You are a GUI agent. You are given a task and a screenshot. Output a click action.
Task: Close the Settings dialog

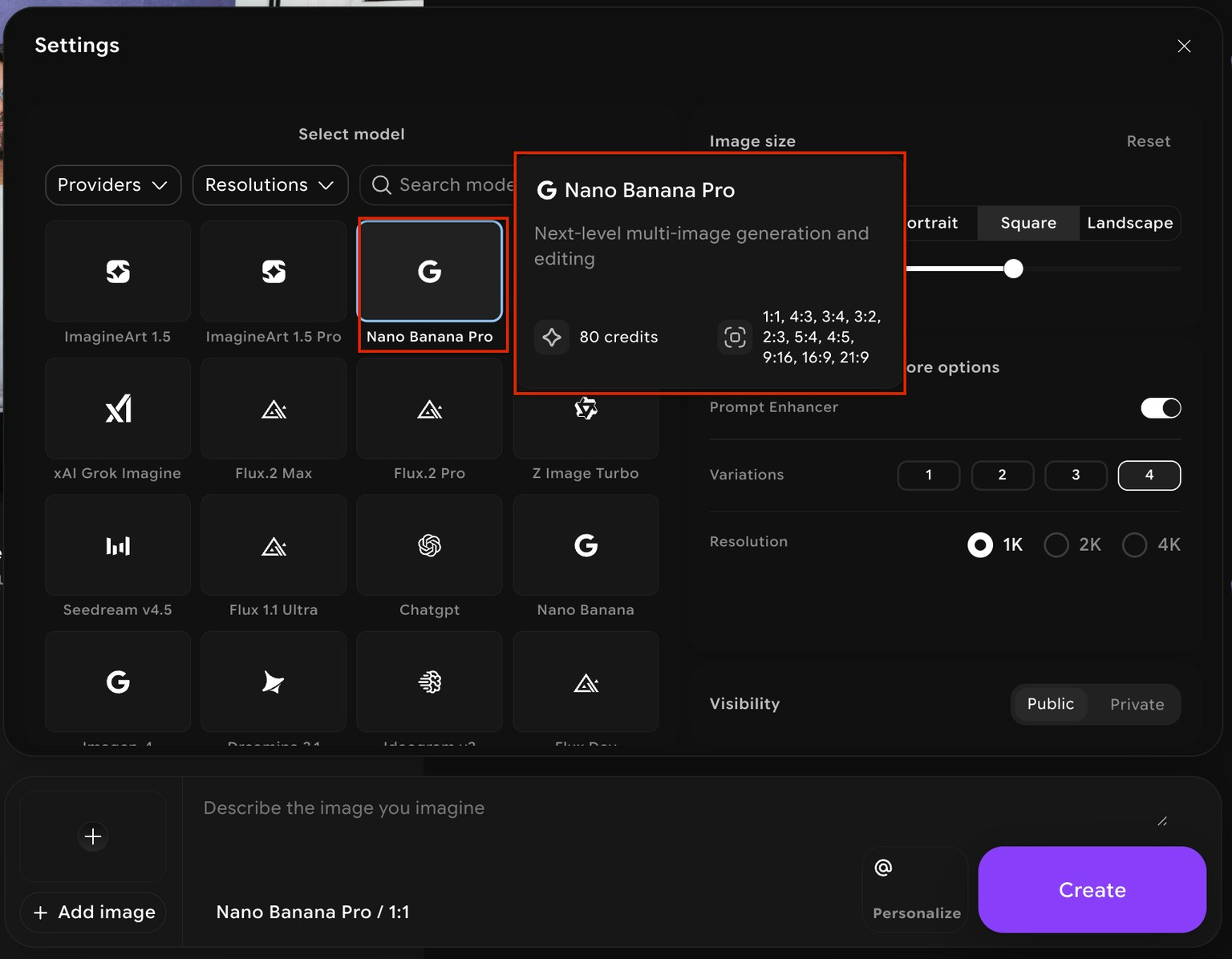[x=1184, y=47]
